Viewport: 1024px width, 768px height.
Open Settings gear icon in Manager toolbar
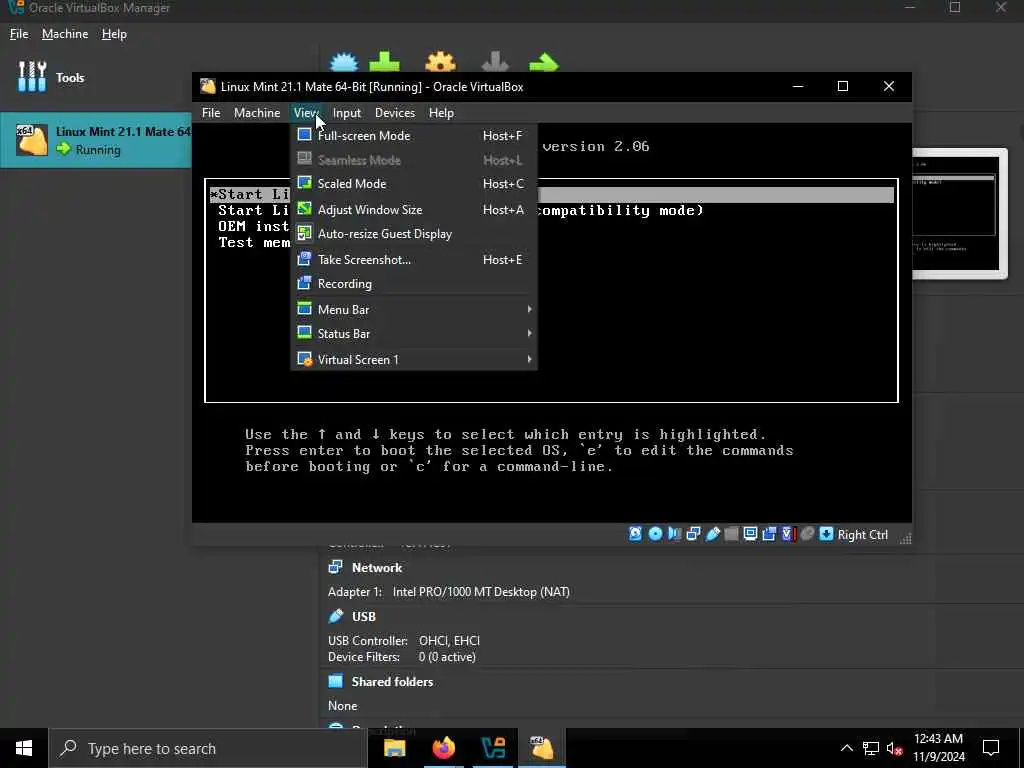pyautogui.click(x=440, y=63)
